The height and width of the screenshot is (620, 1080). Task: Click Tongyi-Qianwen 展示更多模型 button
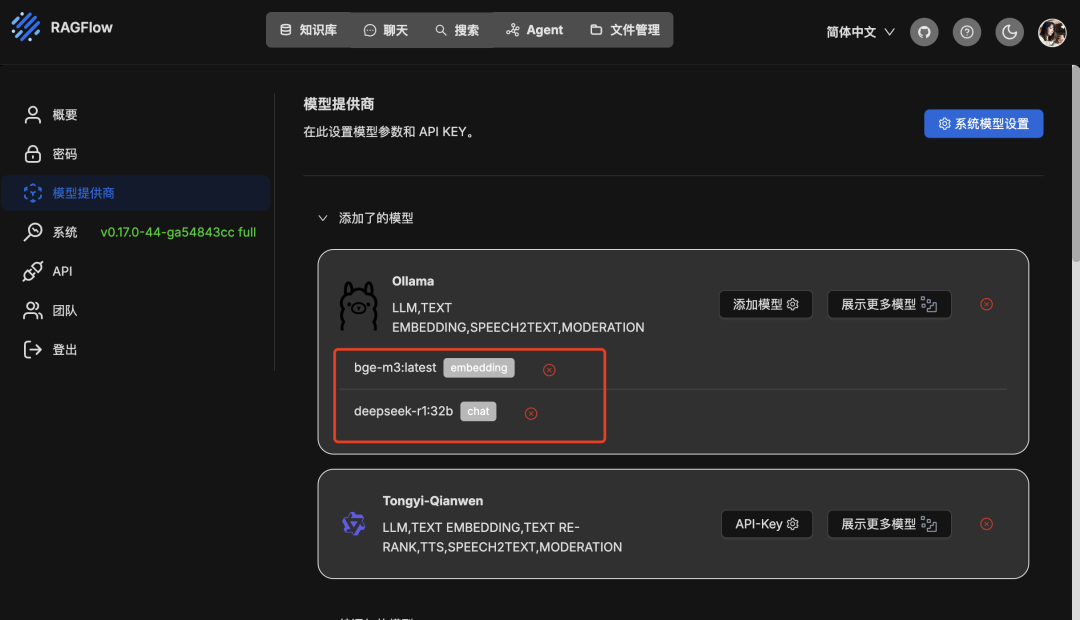[889, 524]
